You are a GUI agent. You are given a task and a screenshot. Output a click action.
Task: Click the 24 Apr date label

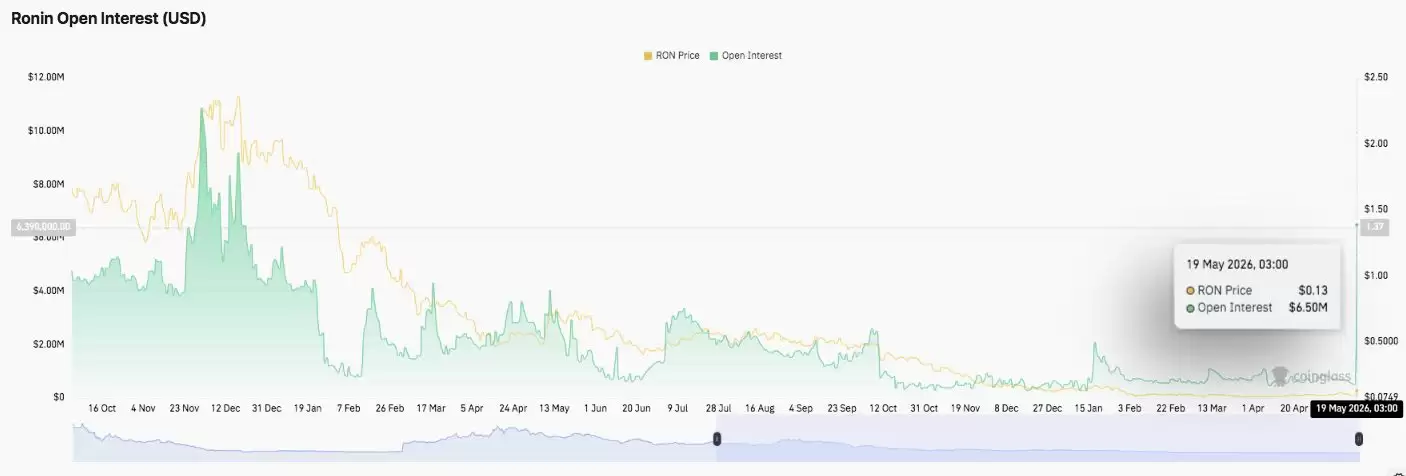pyautogui.click(x=513, y=408)
